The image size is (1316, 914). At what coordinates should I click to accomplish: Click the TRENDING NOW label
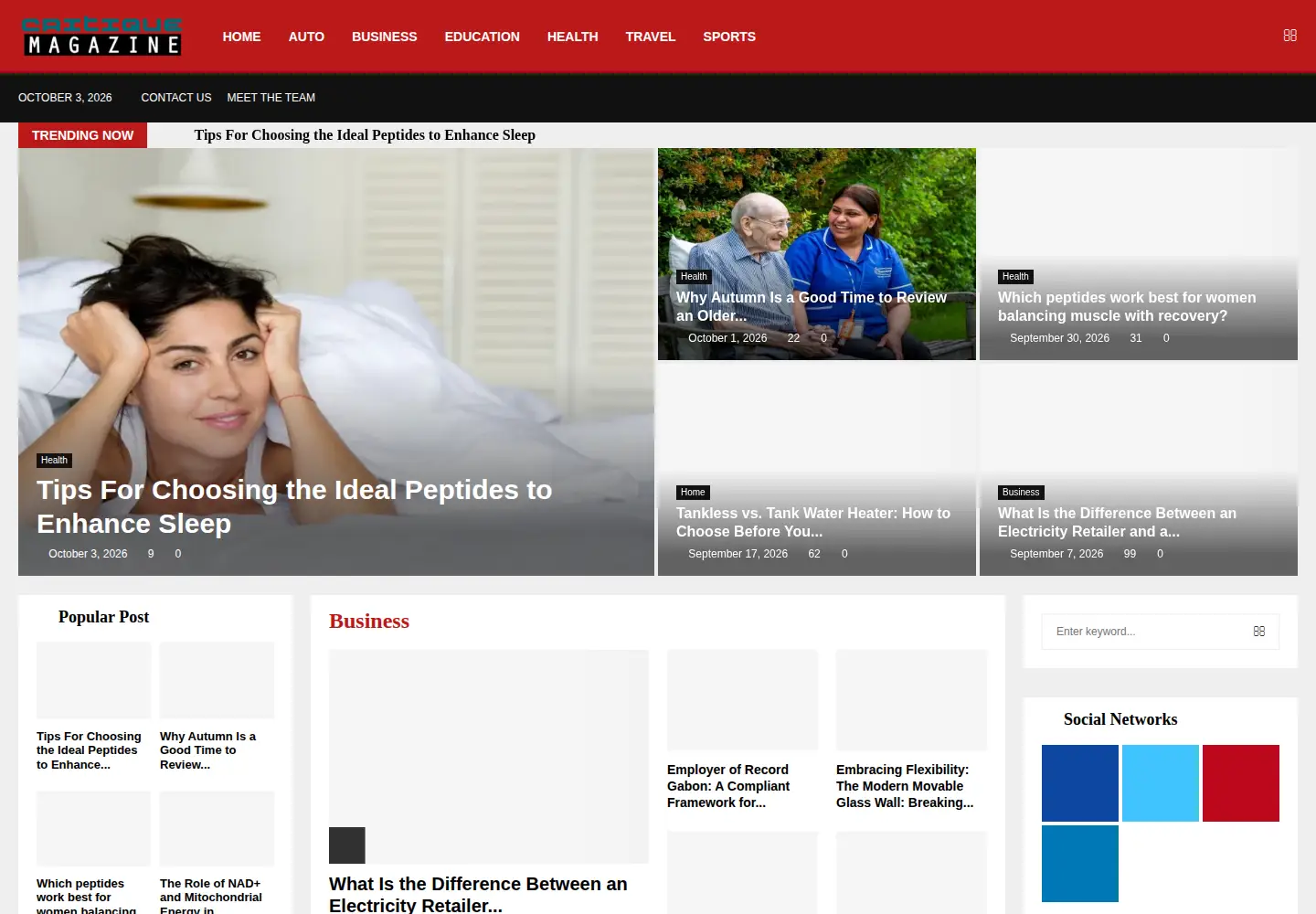tap(82, 135)
